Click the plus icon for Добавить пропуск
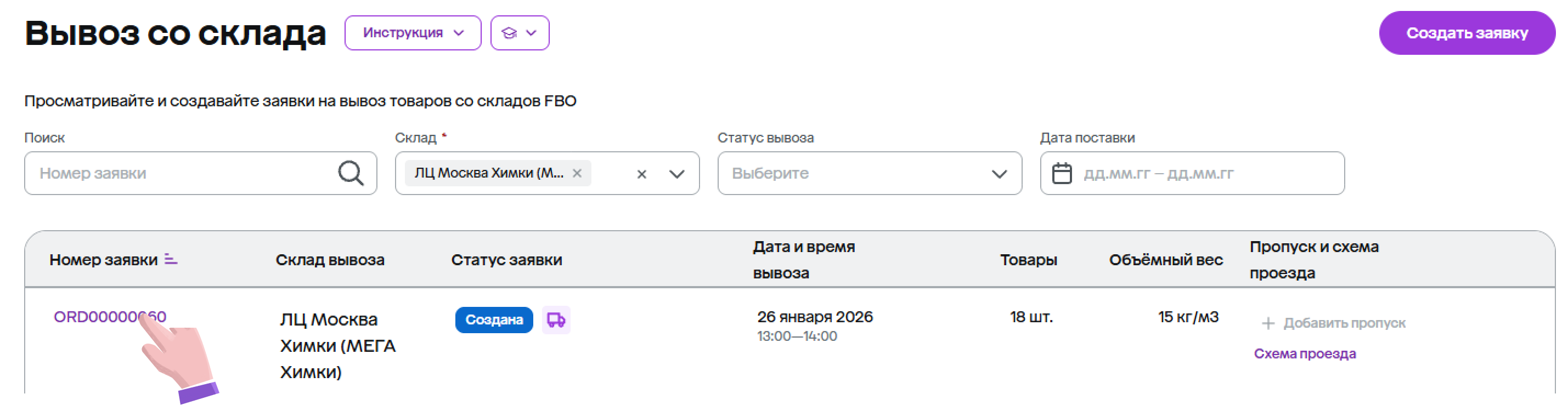The height and width of the screenshot is (411, 1568). [x=1268, y=323]
